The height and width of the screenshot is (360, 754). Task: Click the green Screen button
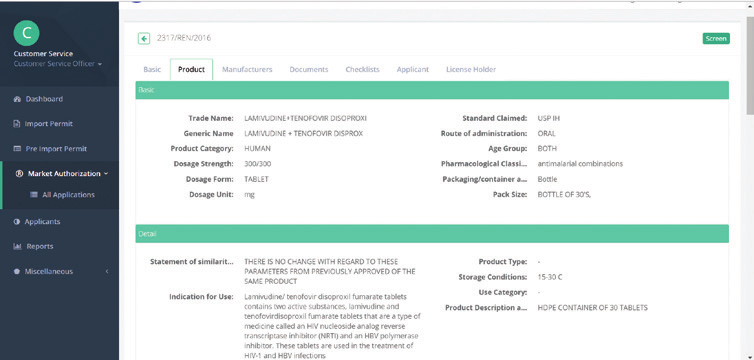coord(716,38)
